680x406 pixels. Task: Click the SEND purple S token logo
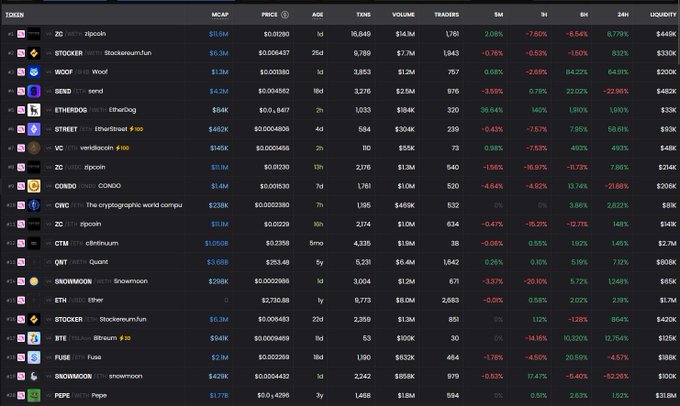[34, 91]
